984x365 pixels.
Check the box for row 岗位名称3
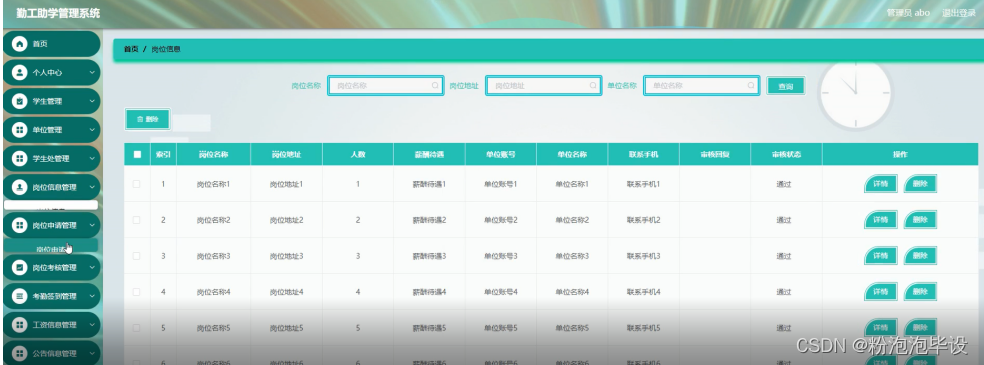coord(137,256)
